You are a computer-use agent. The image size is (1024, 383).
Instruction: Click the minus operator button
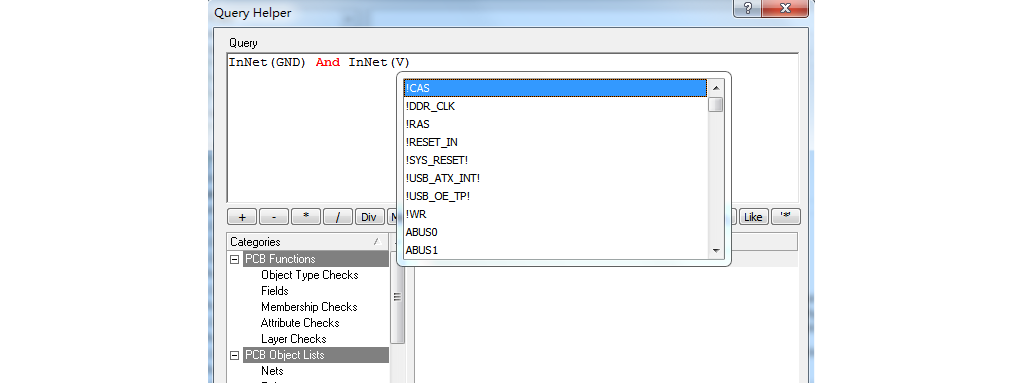point(274,217)
